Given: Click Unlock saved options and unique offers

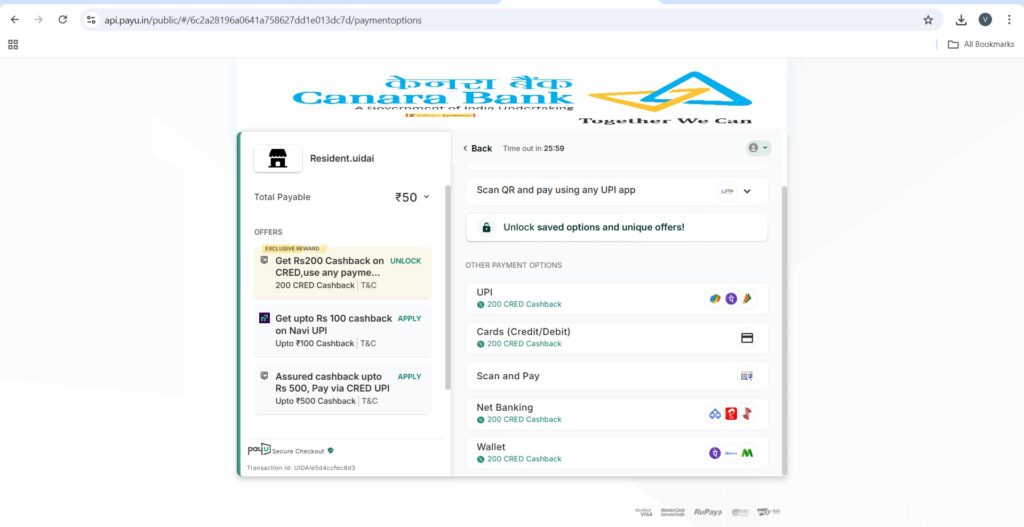Looking at the screenshot, I should tap(616, 227).
